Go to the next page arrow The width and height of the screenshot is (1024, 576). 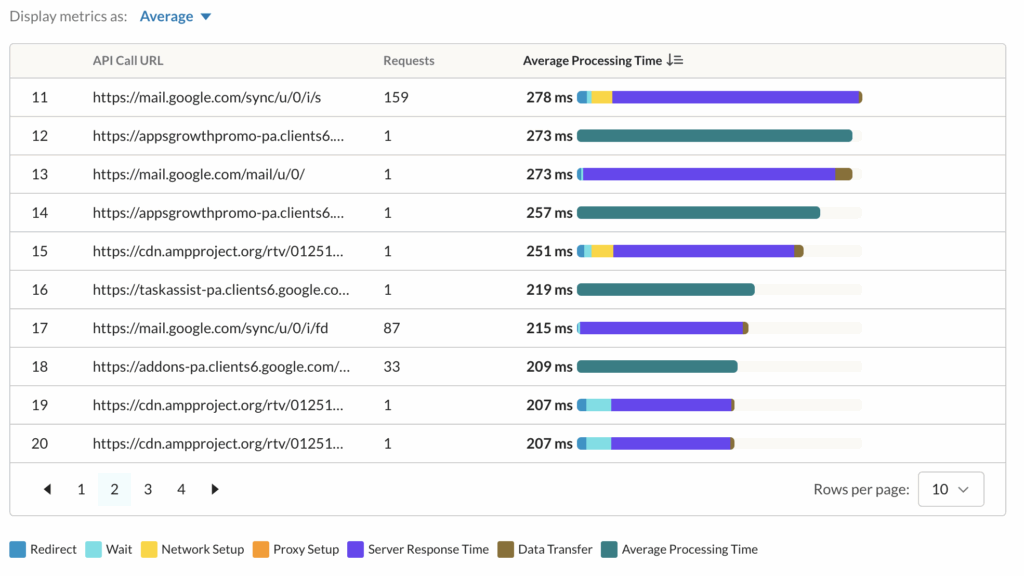tap(214, 489)
